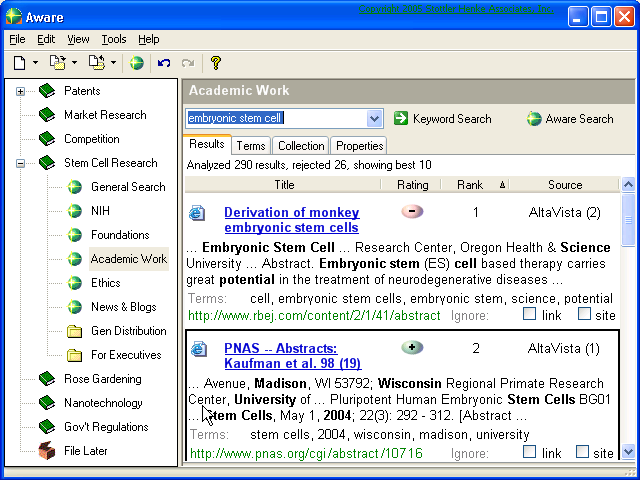Click the blue Undo arrow icon
Screen dimensions: 640x480
click(164, 63)
